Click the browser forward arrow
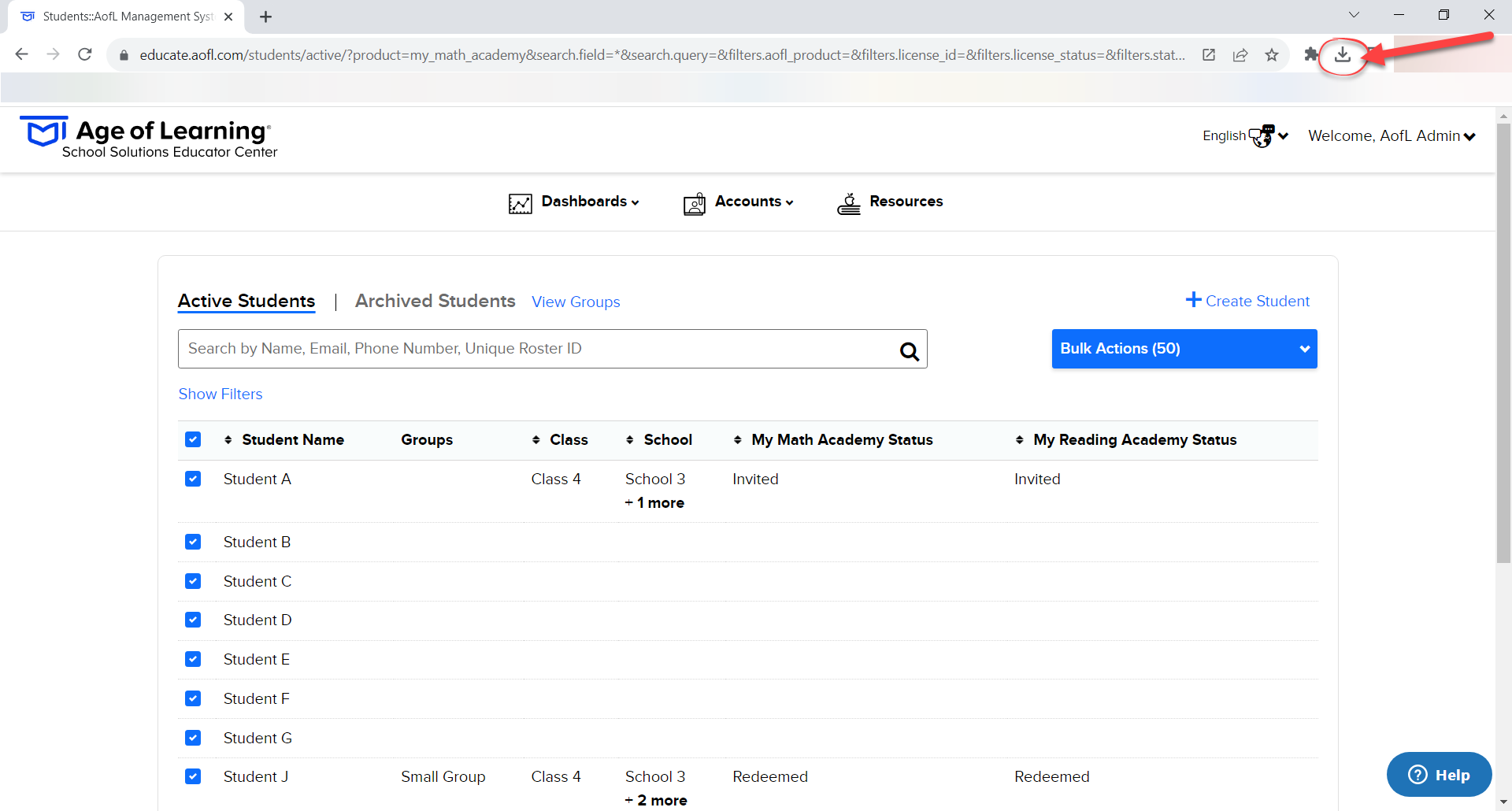 pos(53,54)
